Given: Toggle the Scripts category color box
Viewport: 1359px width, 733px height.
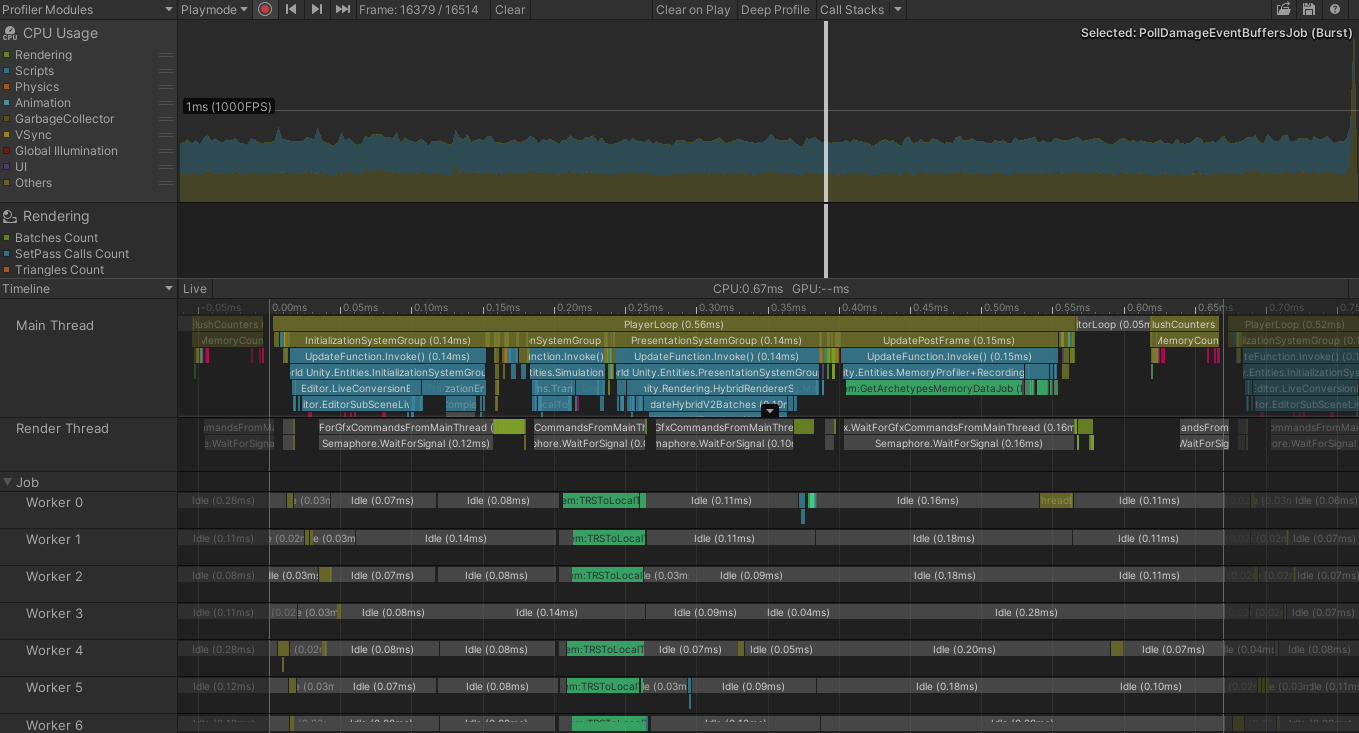Looking at the screenshot, I should tap(7, 71).
